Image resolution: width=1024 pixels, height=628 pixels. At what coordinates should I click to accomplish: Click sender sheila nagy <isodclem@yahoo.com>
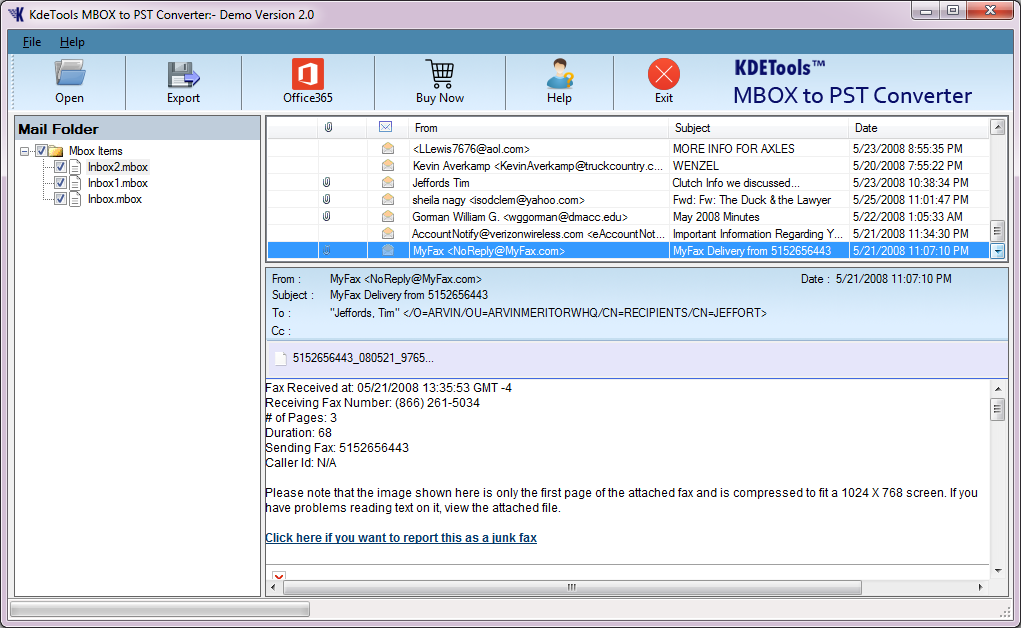498,200
